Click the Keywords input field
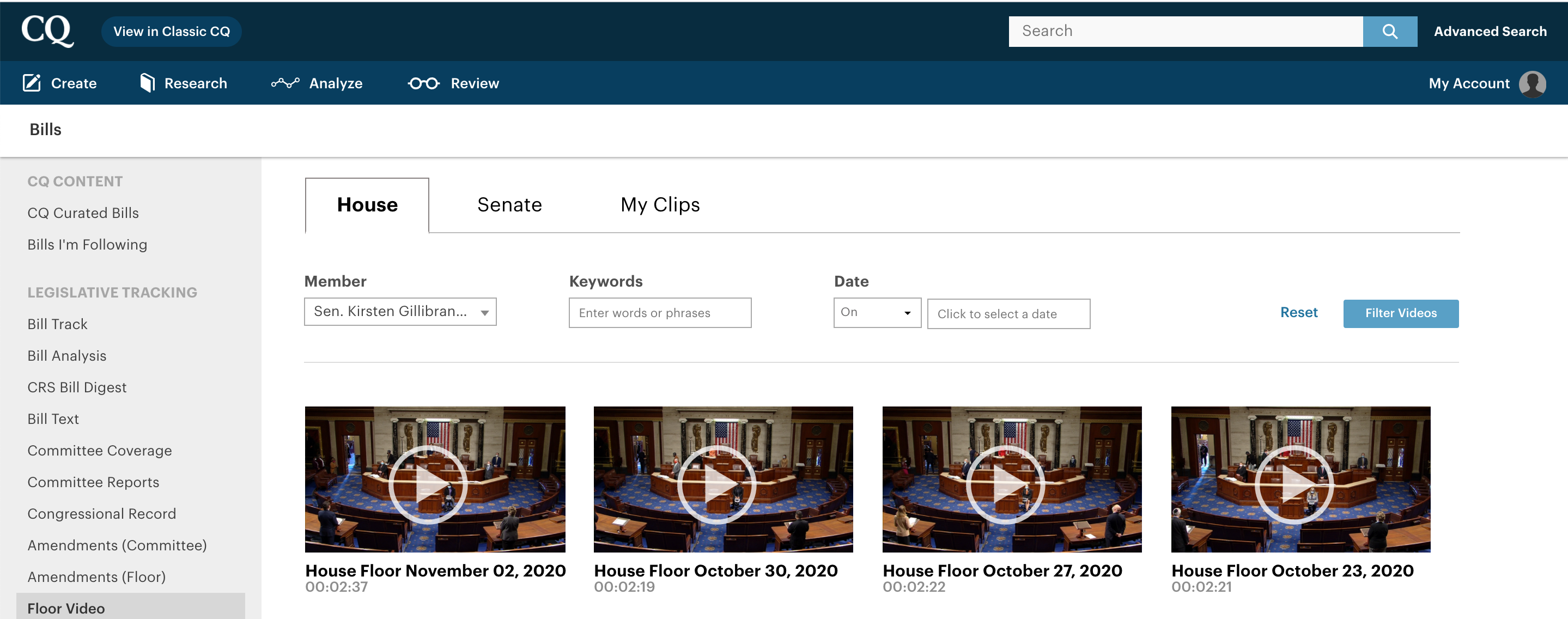The width and height of the screenshot is (1568, 619). [x=660, y=313]
